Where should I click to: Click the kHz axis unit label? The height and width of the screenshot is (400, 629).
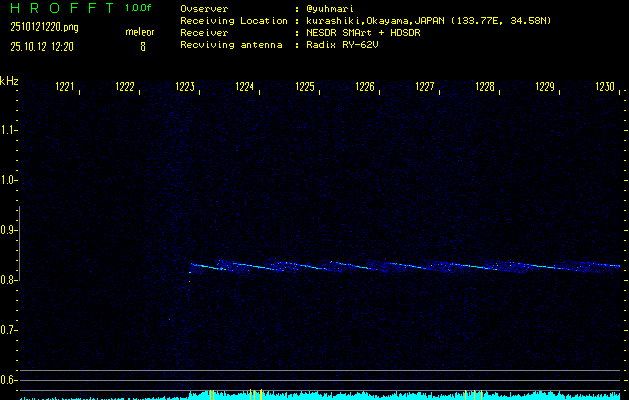click(x=9, y=81)
